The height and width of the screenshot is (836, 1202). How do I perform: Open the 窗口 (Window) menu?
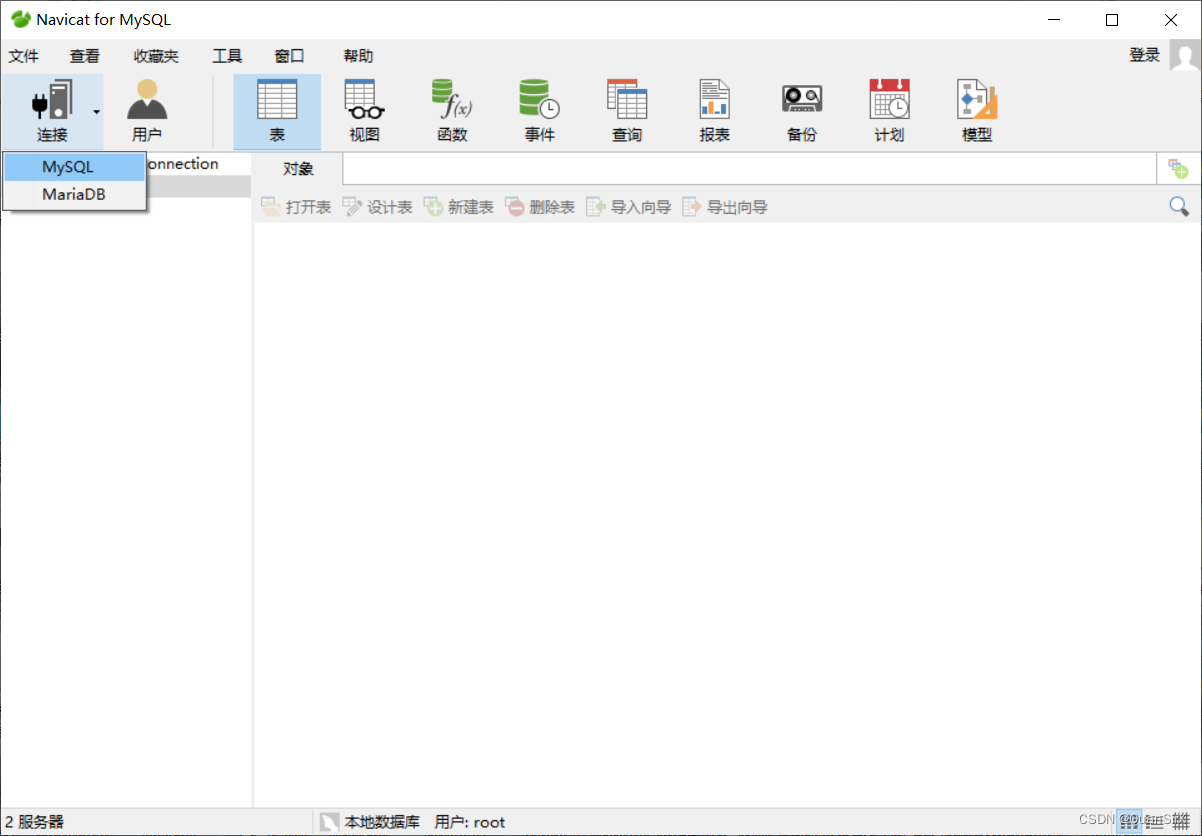[290, 56]
